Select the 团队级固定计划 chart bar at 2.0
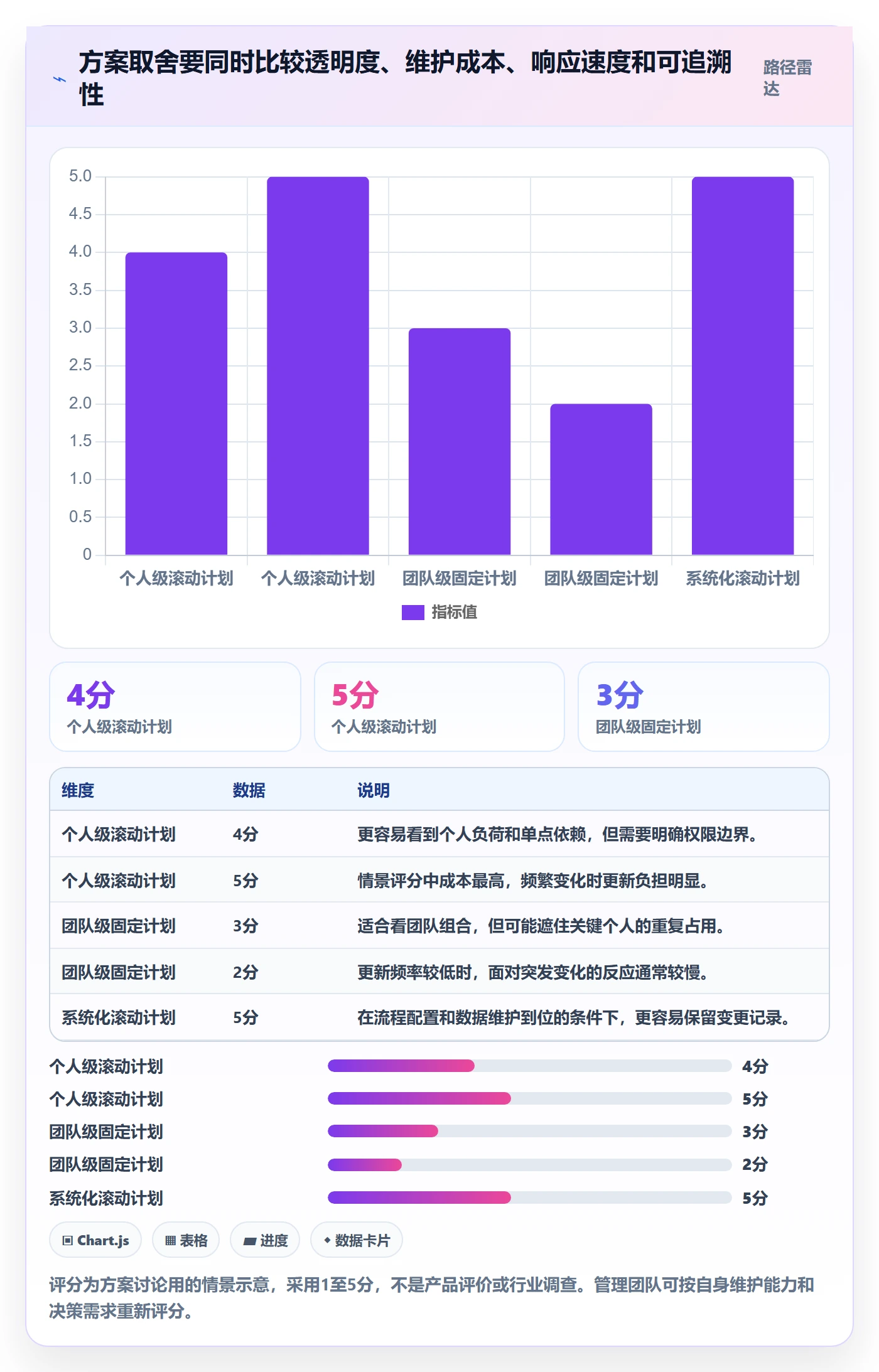 (601, 480)
